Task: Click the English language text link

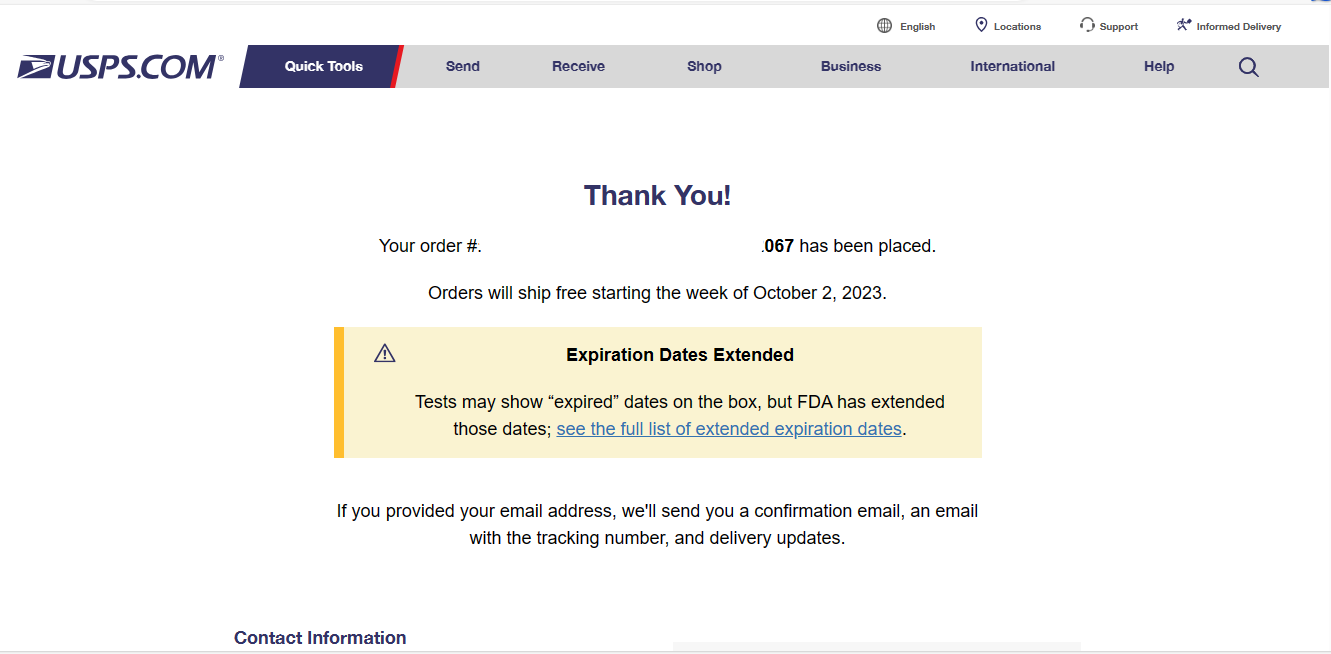Action: (x=917, y=27)
